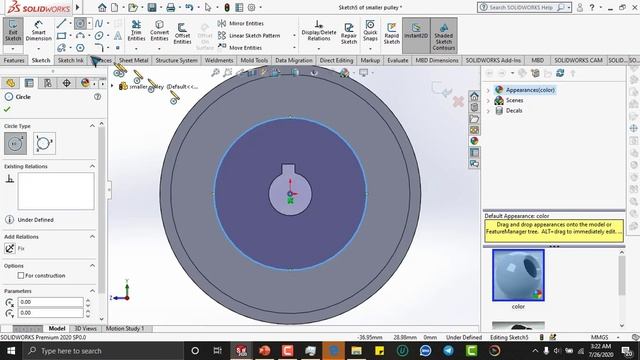Open DisplayManager tab in left panel
This screenshot has height=360, width=640.
point(85,83)
